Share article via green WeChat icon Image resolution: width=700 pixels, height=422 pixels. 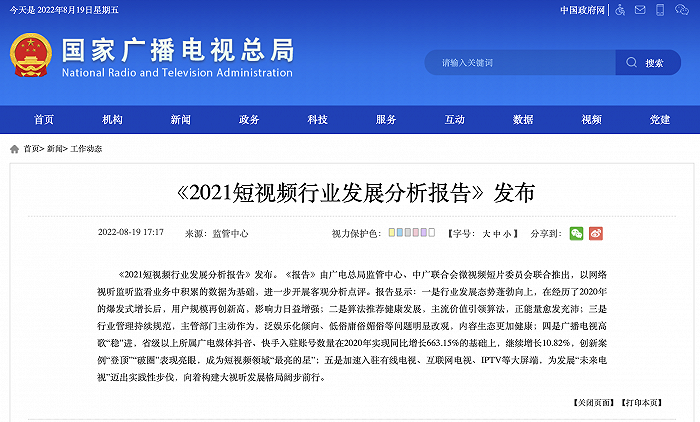pyautogui.click(x=576, y=233)
